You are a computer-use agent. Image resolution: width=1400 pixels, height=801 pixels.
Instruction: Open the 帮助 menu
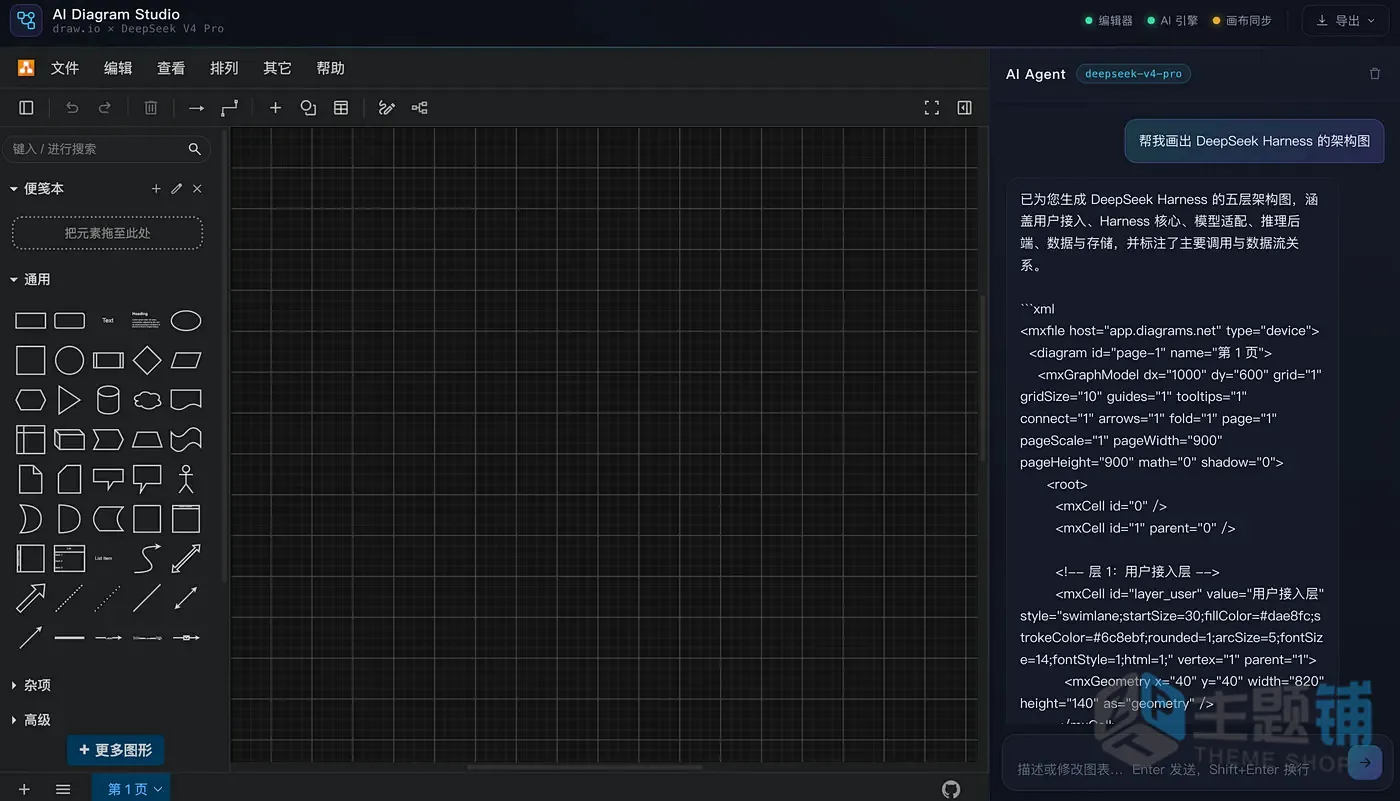330,68
